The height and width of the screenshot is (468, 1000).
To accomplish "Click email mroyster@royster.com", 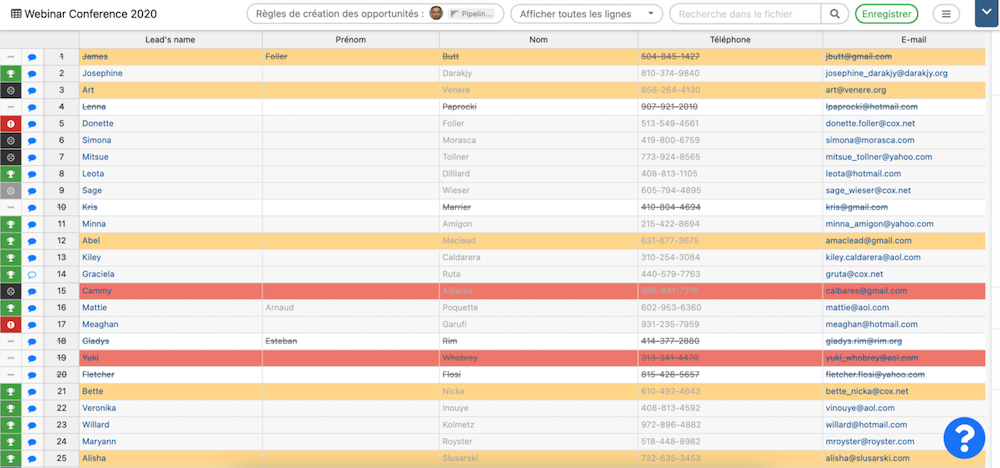I will pyautogui.click(x=870, y=441).
